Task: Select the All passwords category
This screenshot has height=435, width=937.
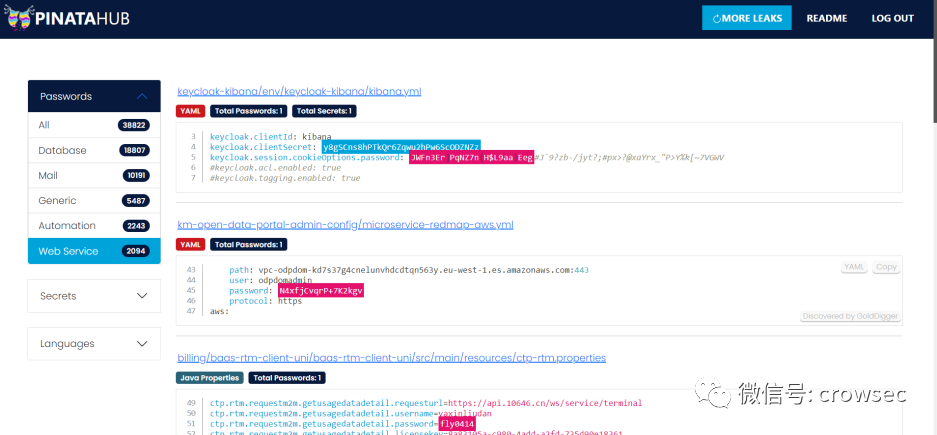Action: 94,125
